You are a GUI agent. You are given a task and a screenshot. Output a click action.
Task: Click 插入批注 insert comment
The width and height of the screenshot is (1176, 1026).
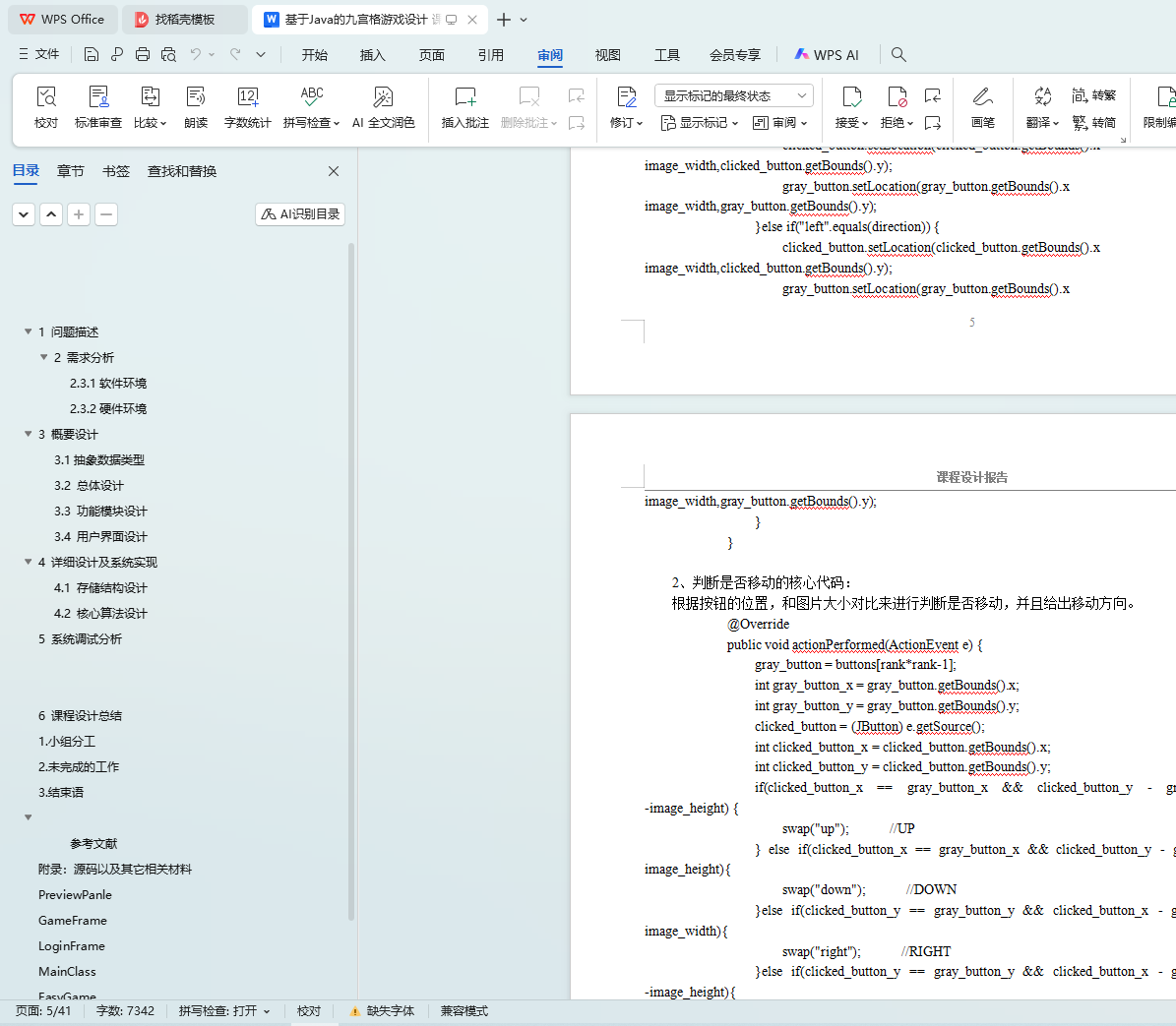pyautogui.click(x=465, y=107)
